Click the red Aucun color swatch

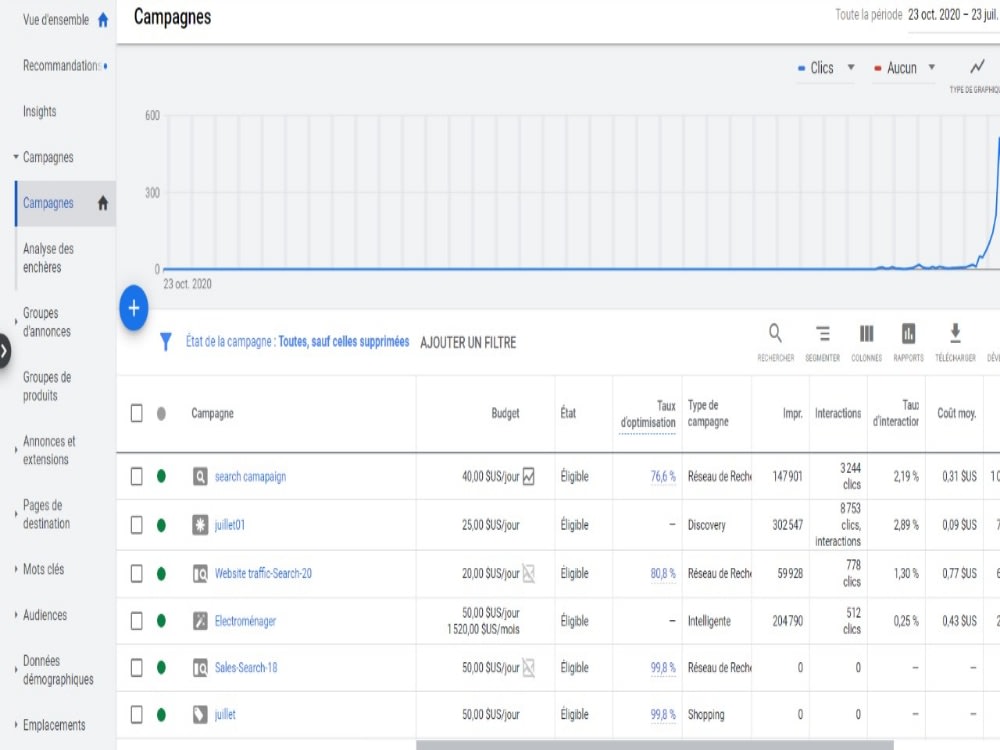point(878,68)
